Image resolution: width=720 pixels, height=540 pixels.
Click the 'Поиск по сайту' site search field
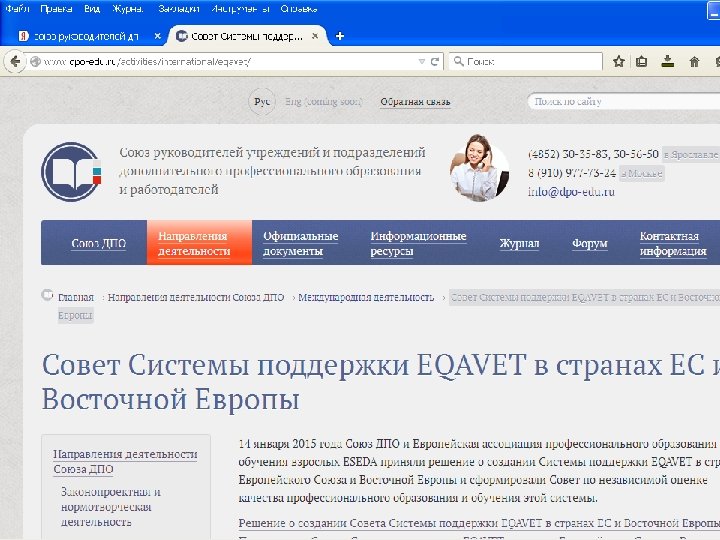[x=624, y=101]
